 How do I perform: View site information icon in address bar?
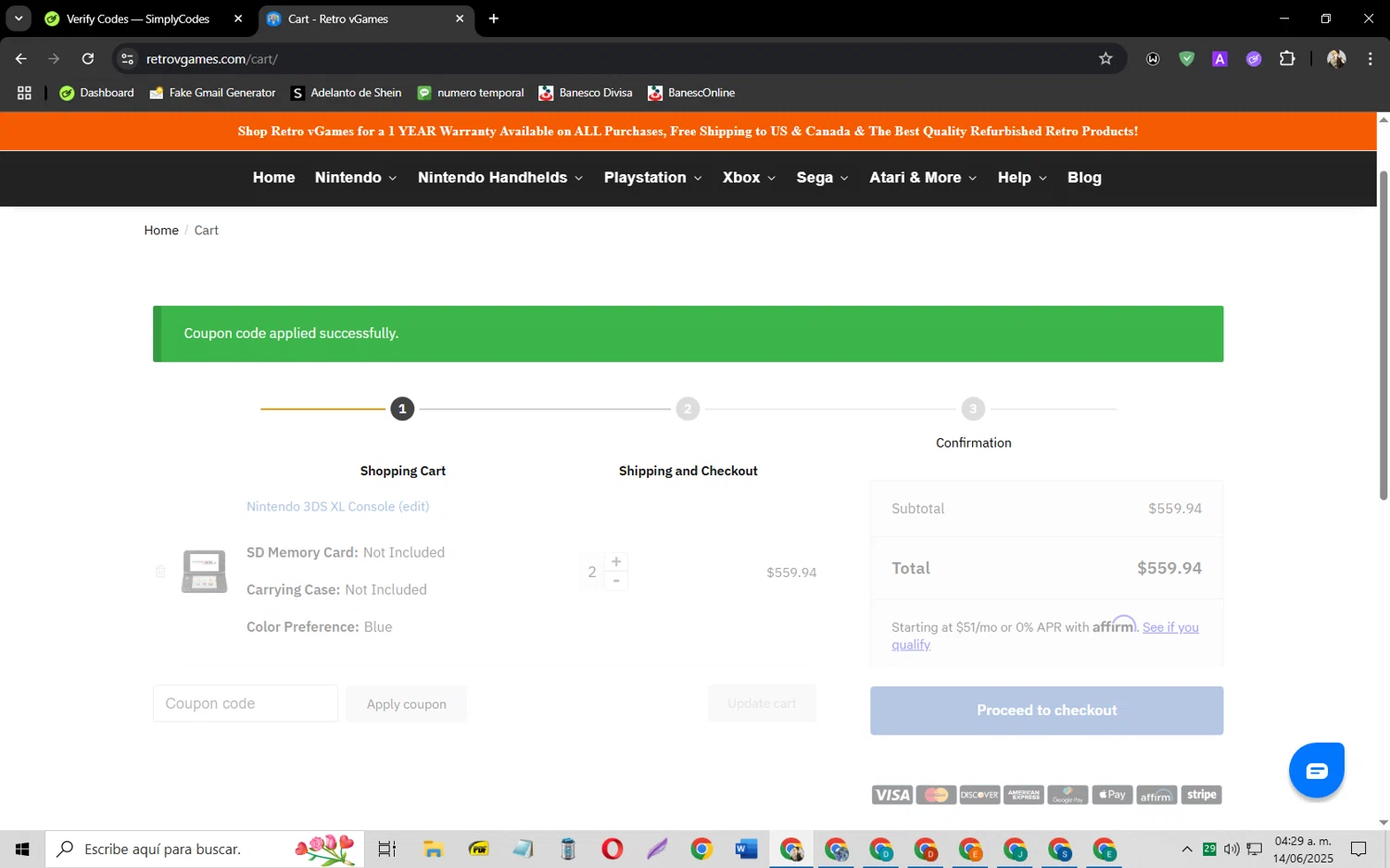point(128,58)
